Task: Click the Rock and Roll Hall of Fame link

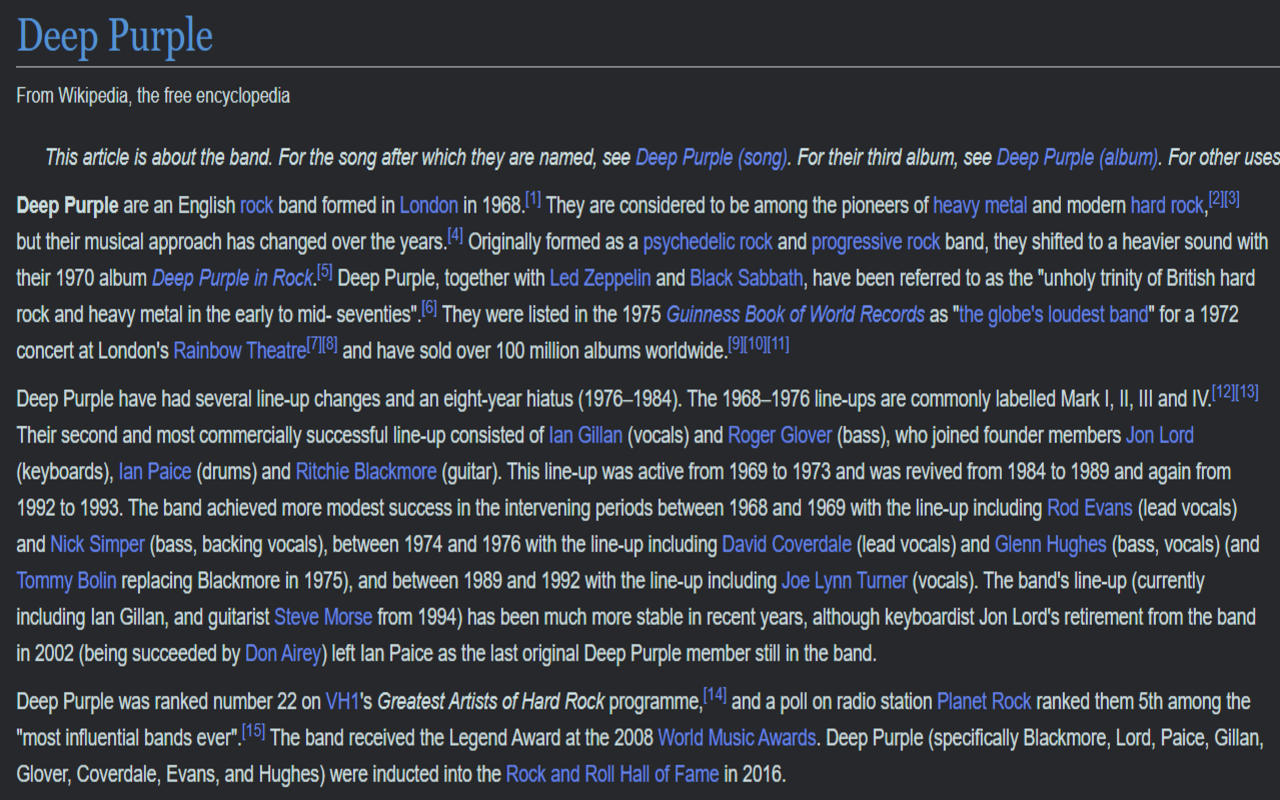Action: (x=613, y=773)
